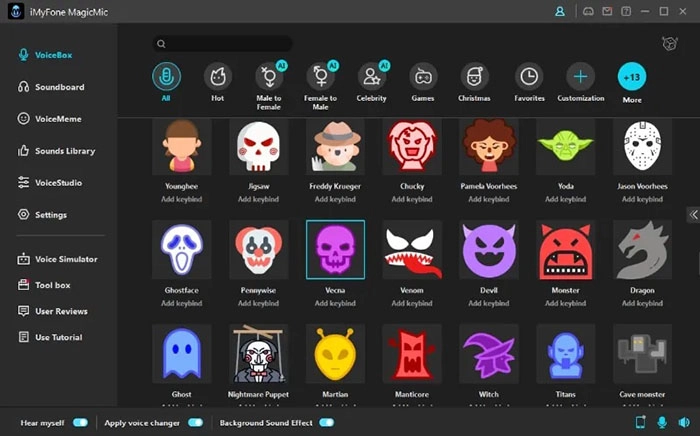Expand the collapsed right side panel arrow

693,215
